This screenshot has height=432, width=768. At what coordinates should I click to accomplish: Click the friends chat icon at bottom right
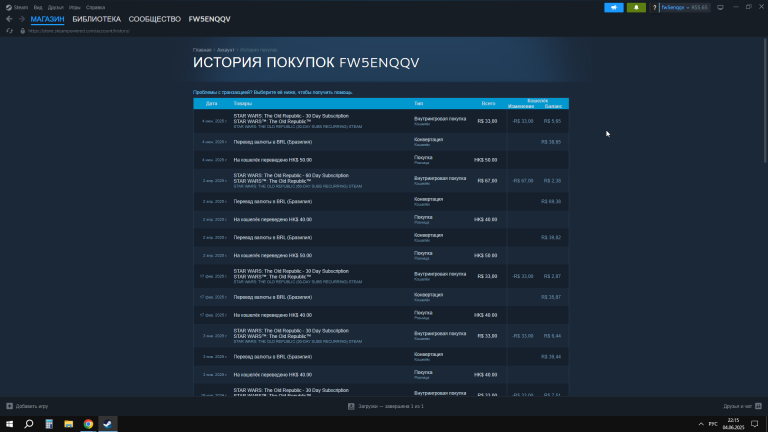[758, 406]
